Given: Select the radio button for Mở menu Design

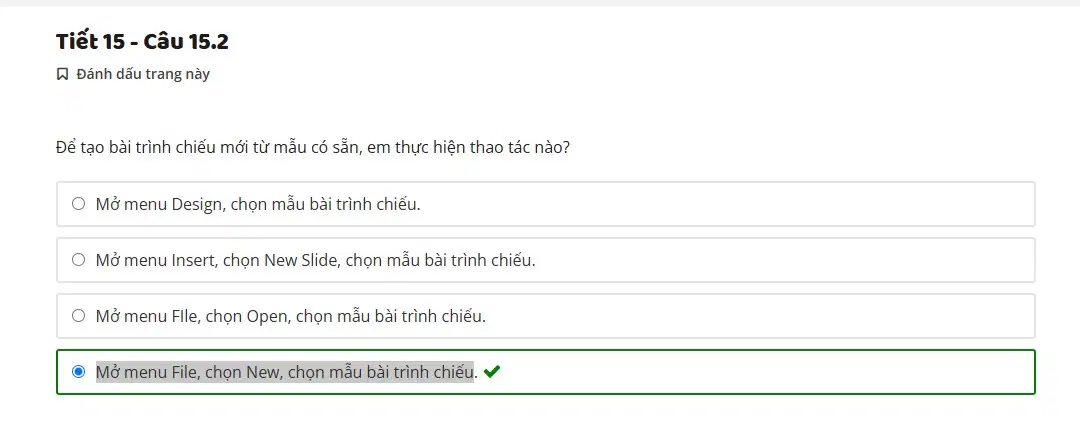Looking at the screenshot, I should tap(79, 203).
